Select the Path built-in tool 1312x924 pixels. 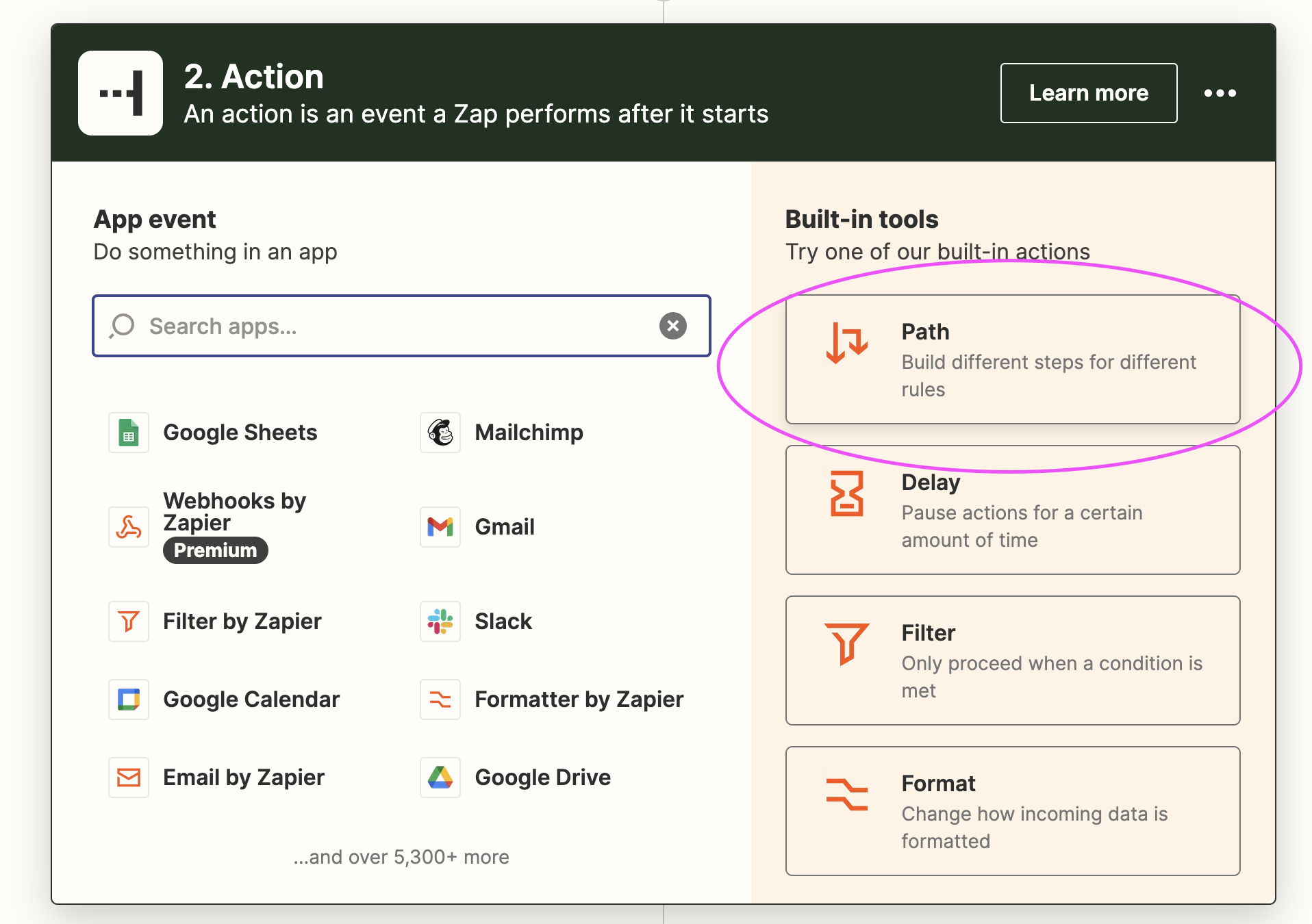click(1012, 360)
